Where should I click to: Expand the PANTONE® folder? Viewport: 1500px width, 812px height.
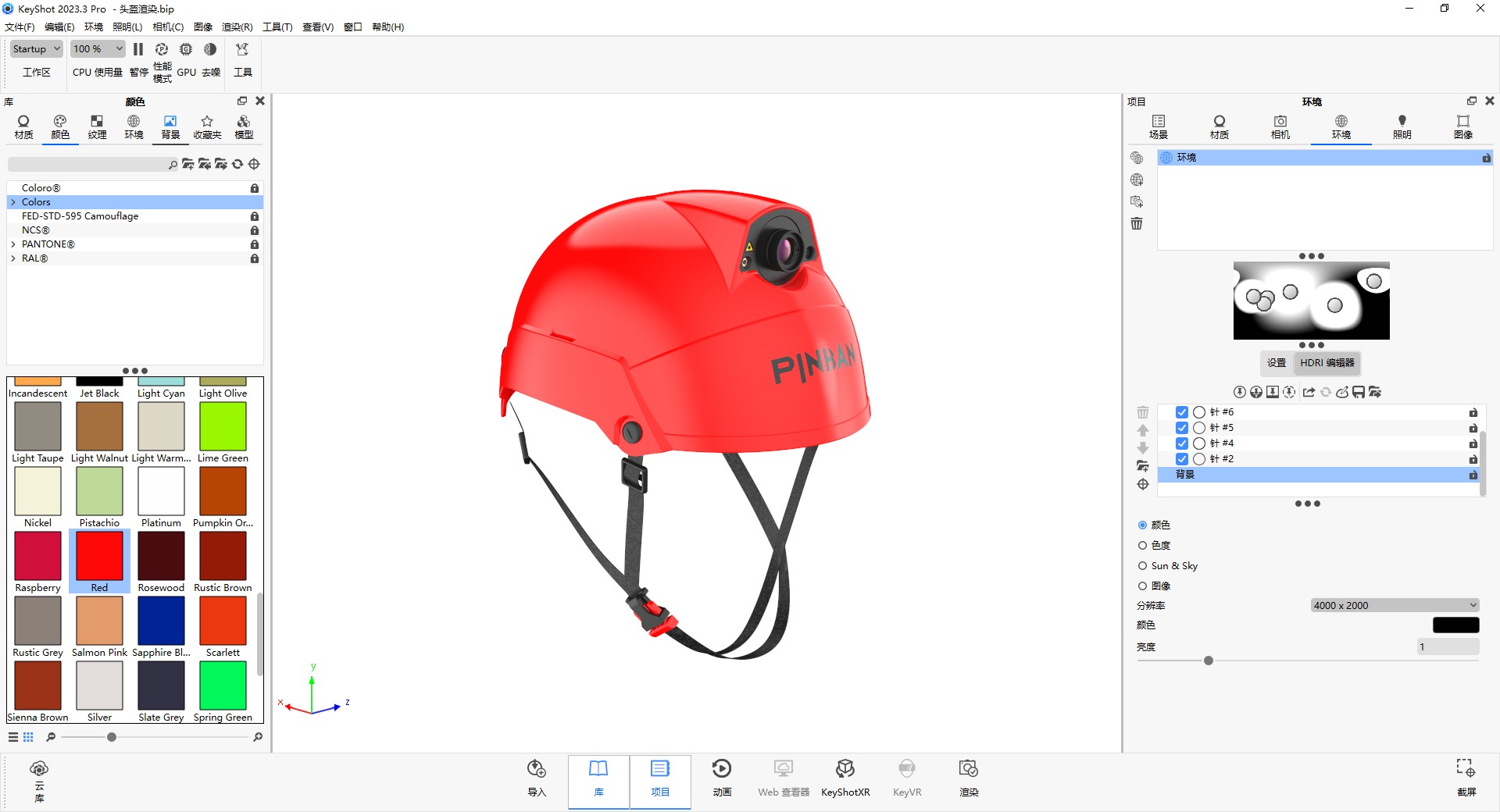[x=13, y=244]
